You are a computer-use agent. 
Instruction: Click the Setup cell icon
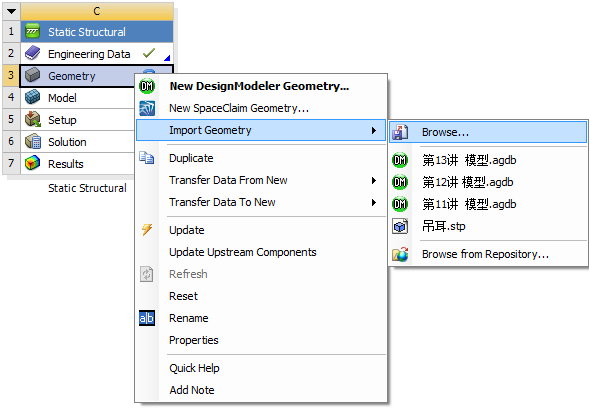pyautogui.click(x=33, y=120)
